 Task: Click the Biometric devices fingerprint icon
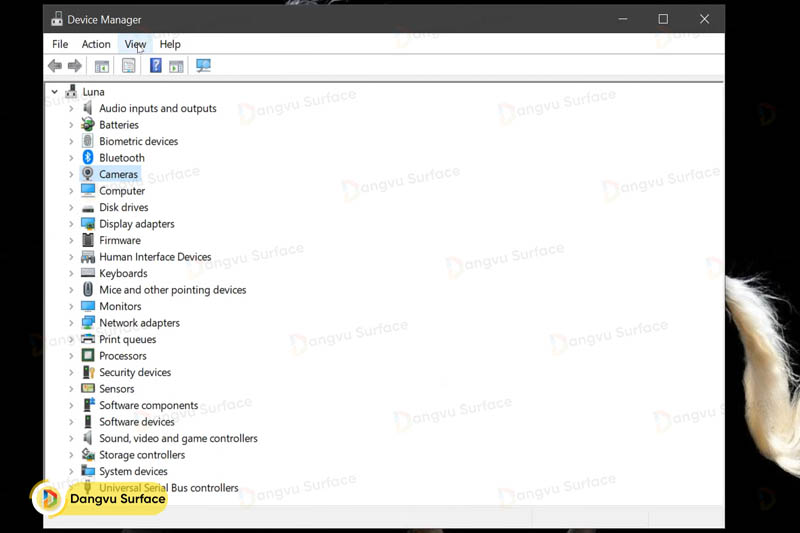(88, 141)
